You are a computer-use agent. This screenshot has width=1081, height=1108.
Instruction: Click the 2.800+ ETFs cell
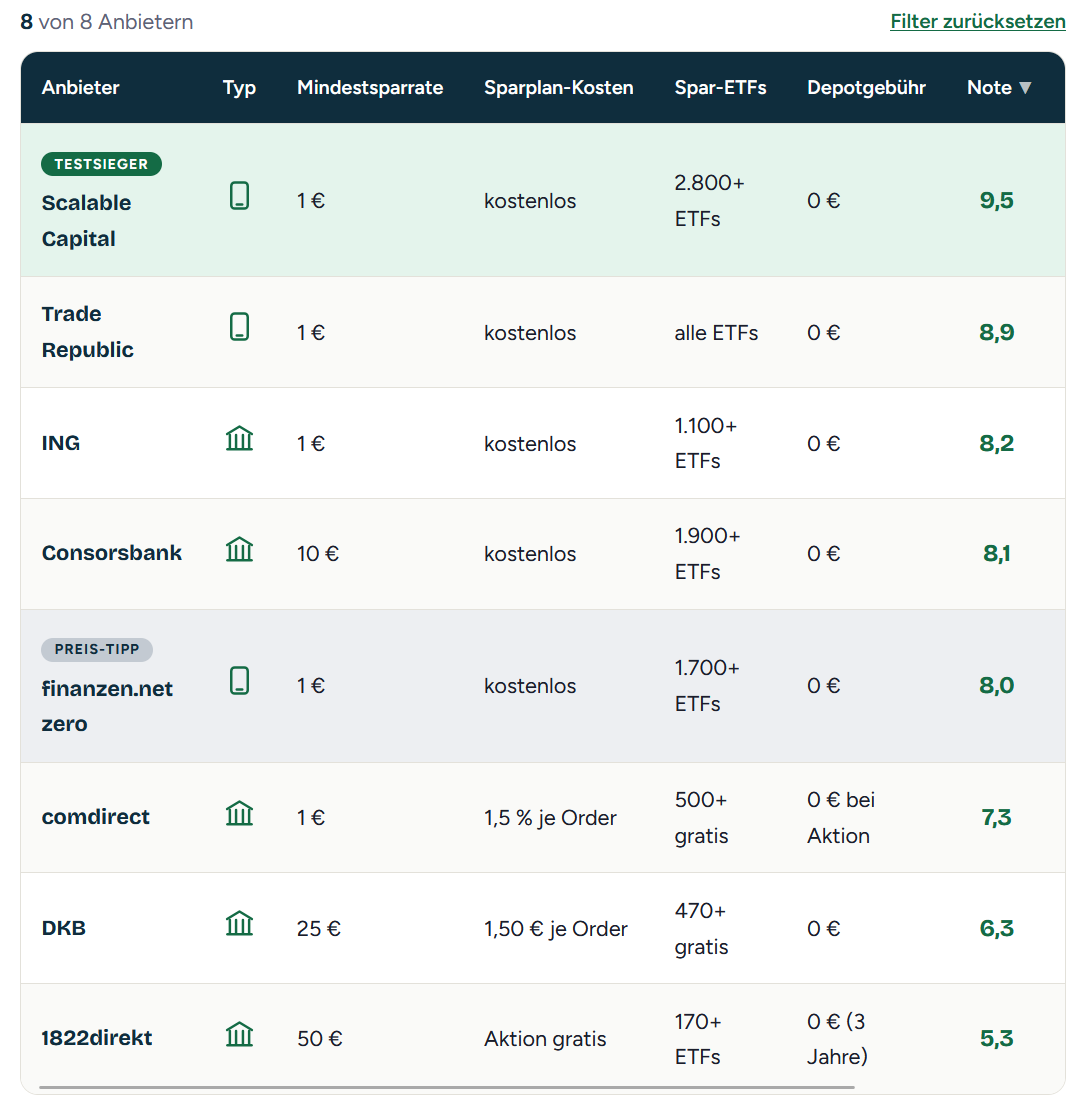[709, 201]
